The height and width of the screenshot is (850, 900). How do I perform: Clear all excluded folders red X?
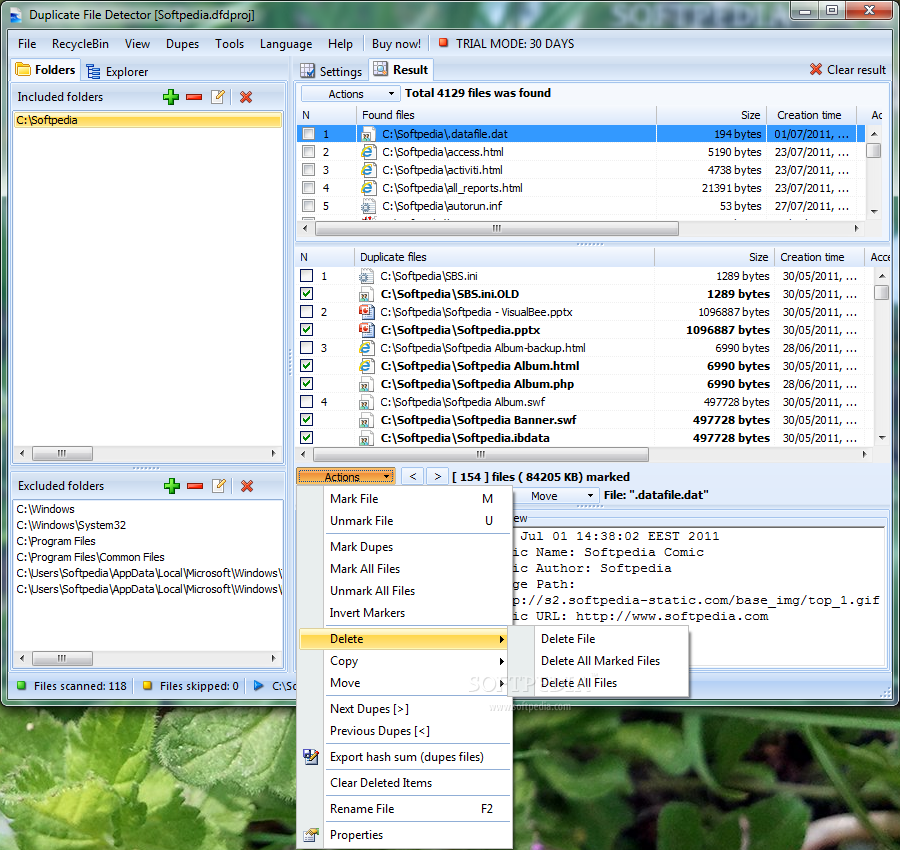click(247, 486)
